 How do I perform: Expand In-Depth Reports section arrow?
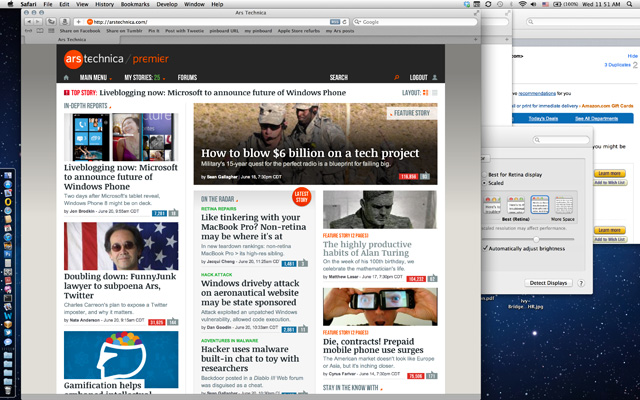pyautogui.click(x=110, y=107)
